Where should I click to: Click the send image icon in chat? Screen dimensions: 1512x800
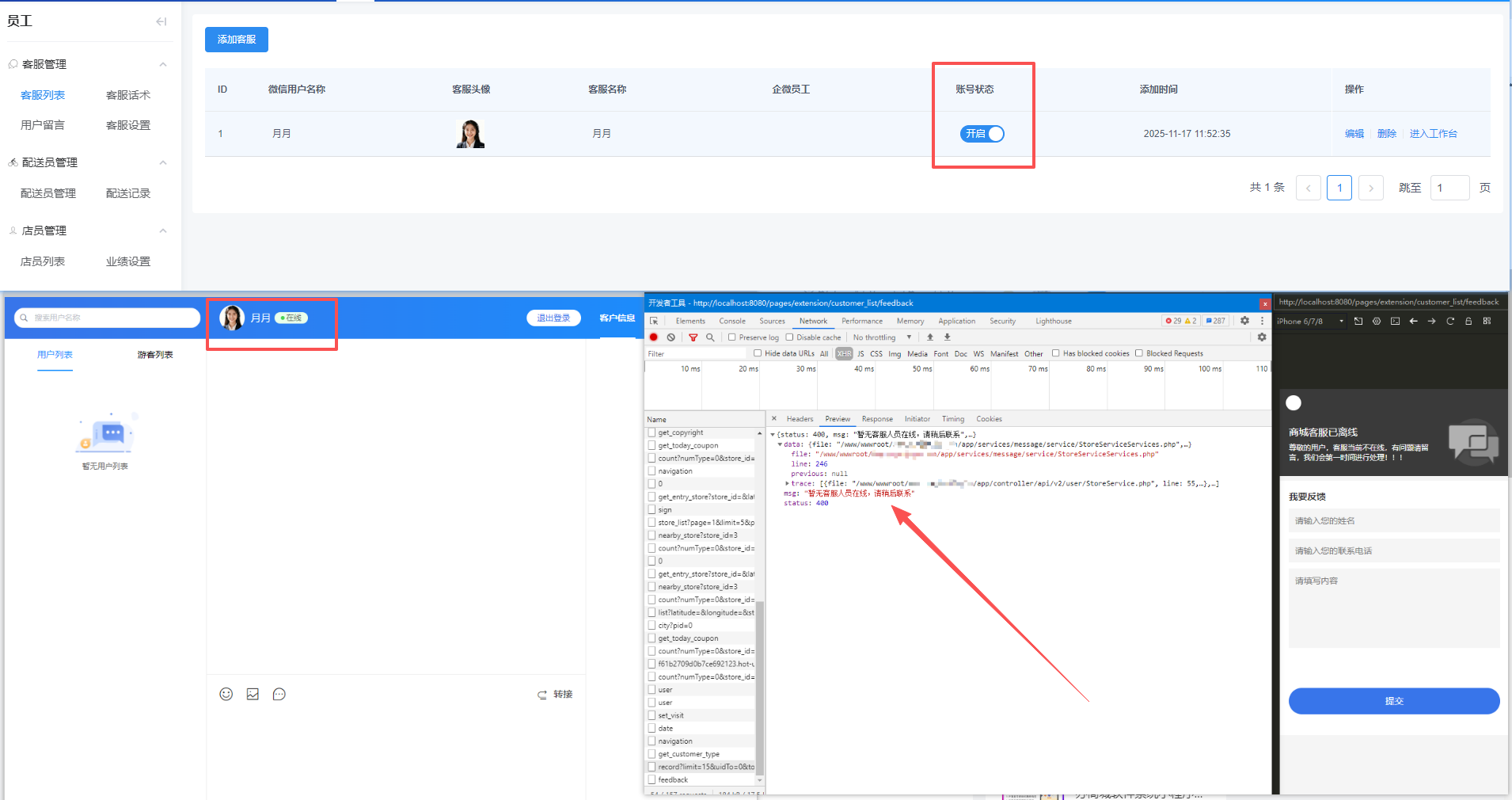coord(253,695)
